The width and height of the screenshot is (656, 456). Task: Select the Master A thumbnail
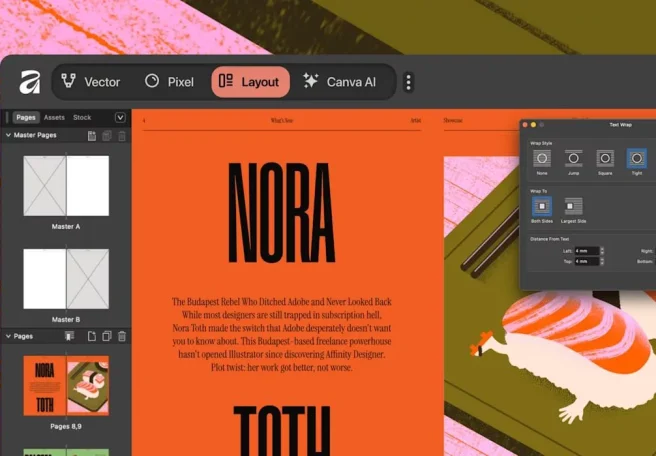pos(66,186)
